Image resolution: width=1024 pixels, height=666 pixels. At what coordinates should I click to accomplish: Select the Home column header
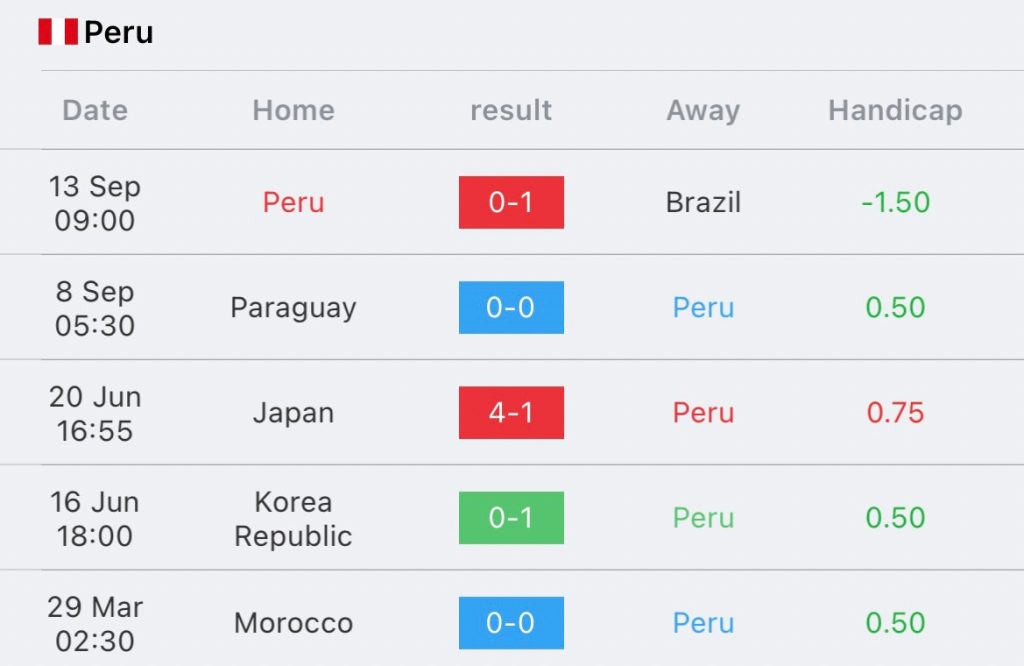pos(294,110)
